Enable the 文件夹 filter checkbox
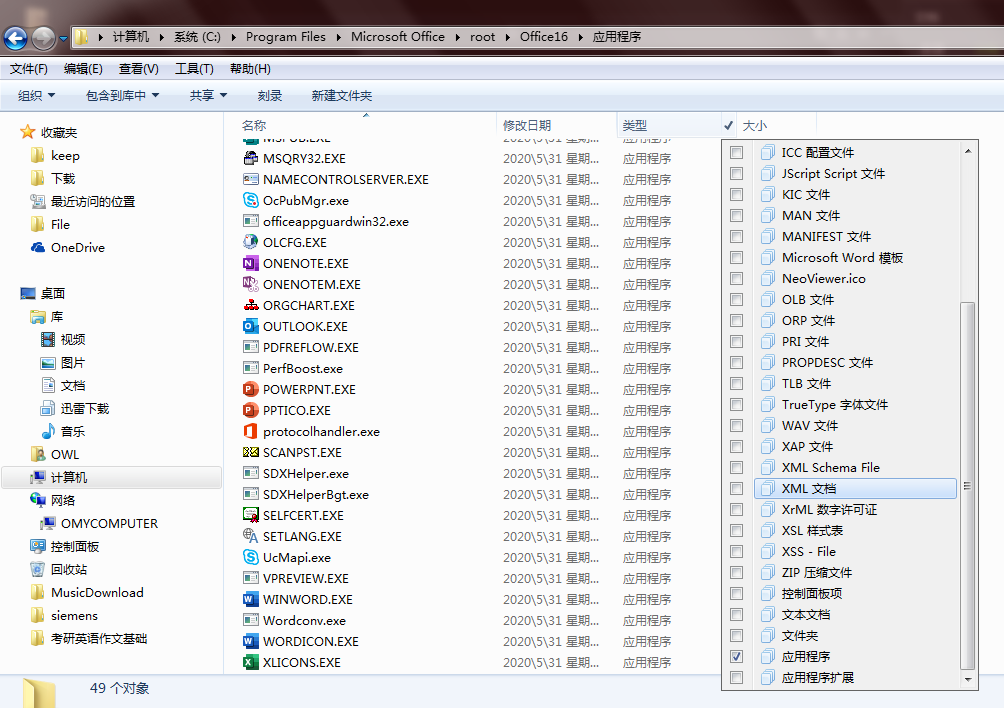Viewport: 1004px width, 708px height. click(736, 635)
